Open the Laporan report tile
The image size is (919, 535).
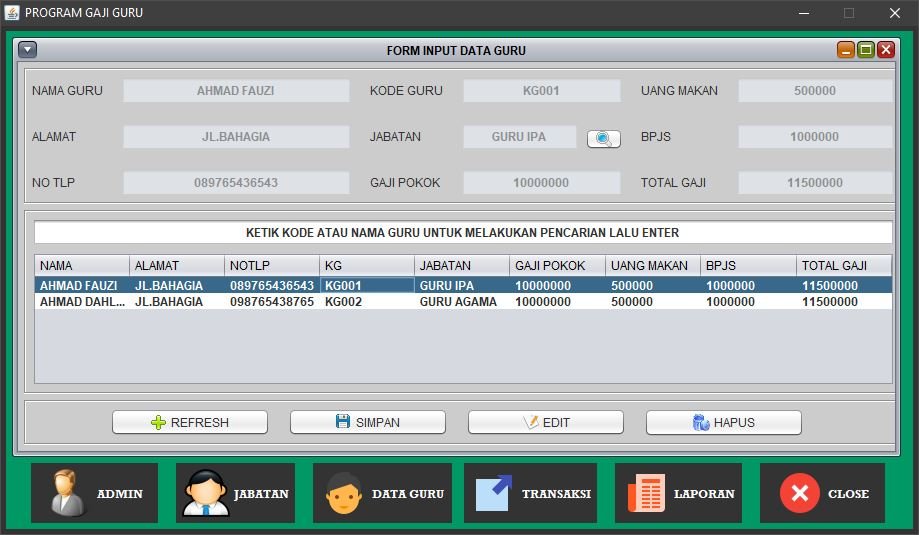point(678,493)
